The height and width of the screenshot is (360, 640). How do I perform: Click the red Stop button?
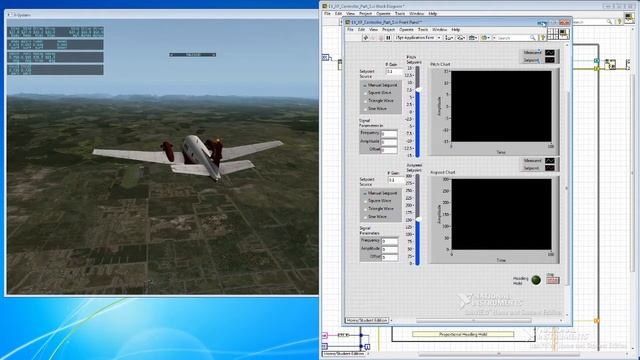point(553,280)
